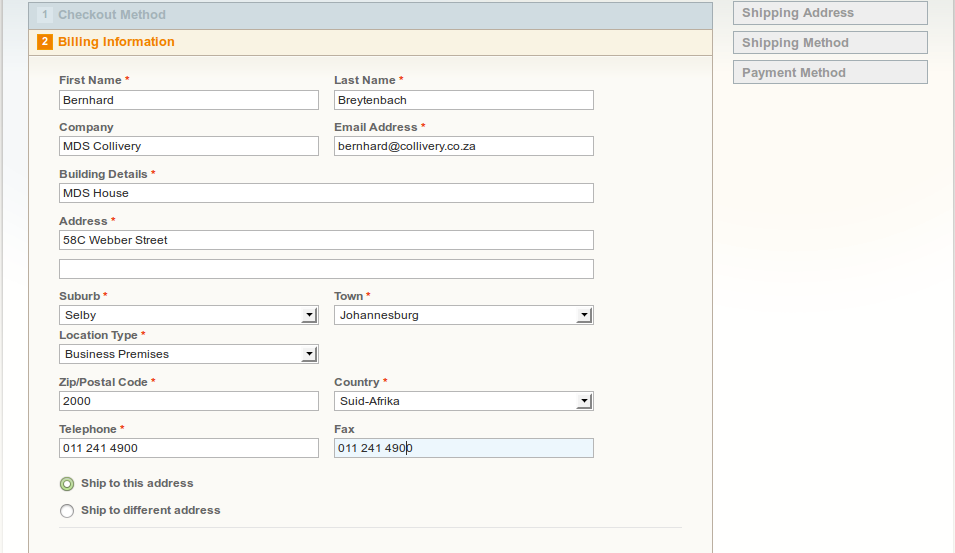Click the empty second address line field

[326, 269]
